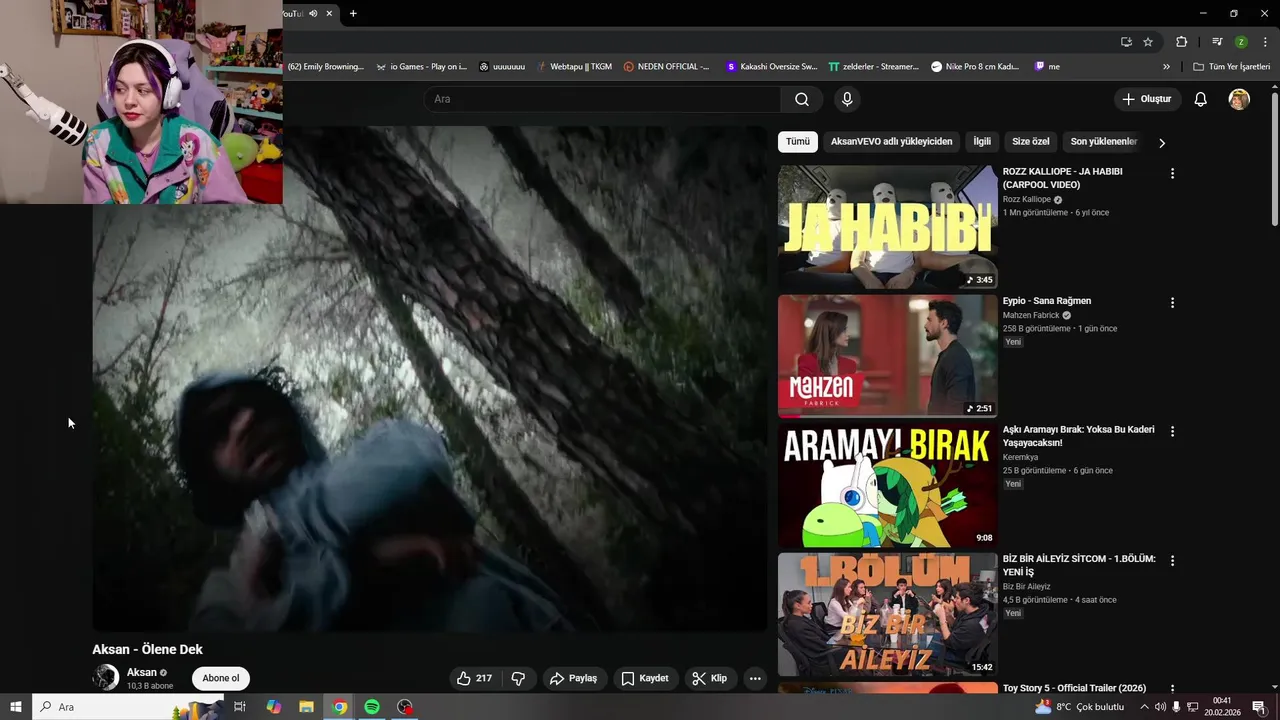This screenshot has height=720, width=1280.
Task: Open Task View in the taskbar
Action: [x=240, y=707]
